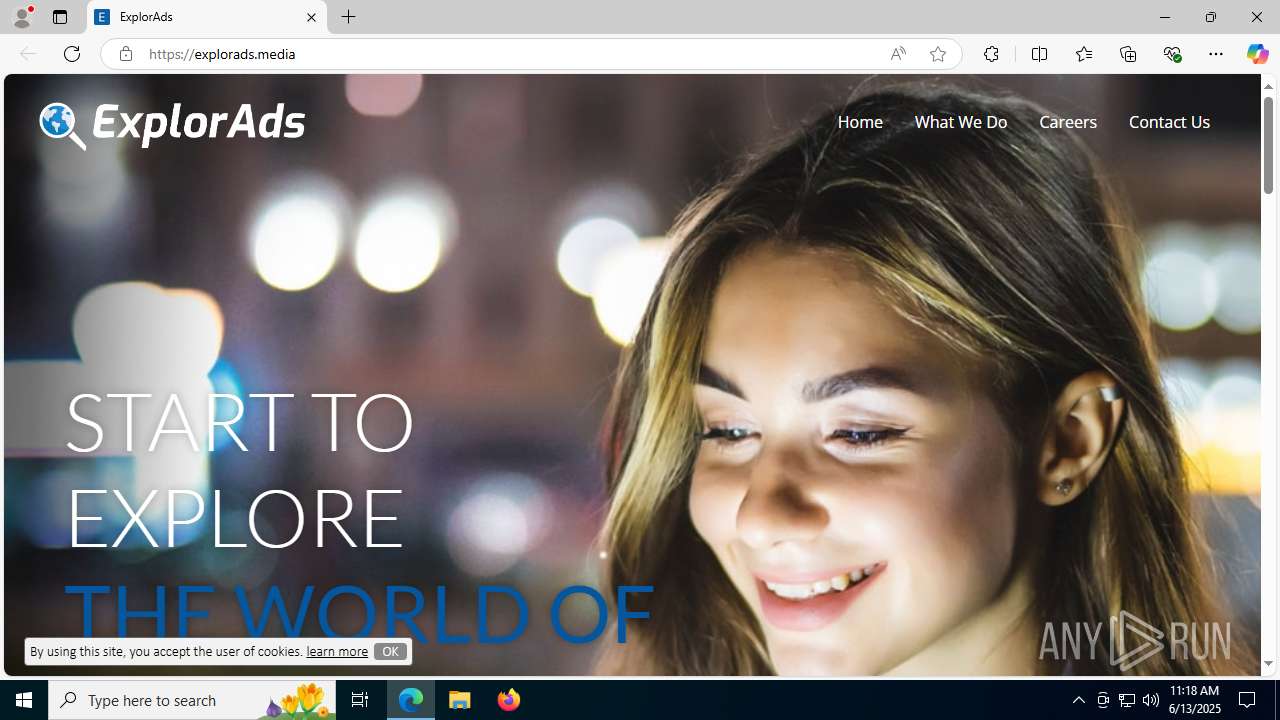Click the ExplorAds logo

(172, 124)
